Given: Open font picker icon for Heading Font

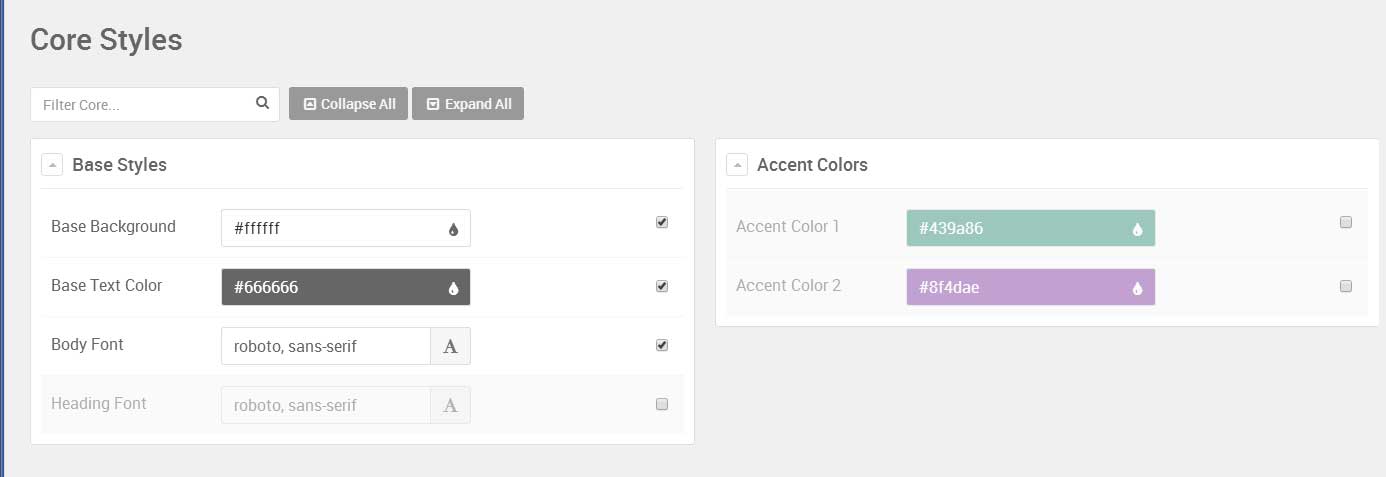Looking at the screenshot, I should pos(450,405).
